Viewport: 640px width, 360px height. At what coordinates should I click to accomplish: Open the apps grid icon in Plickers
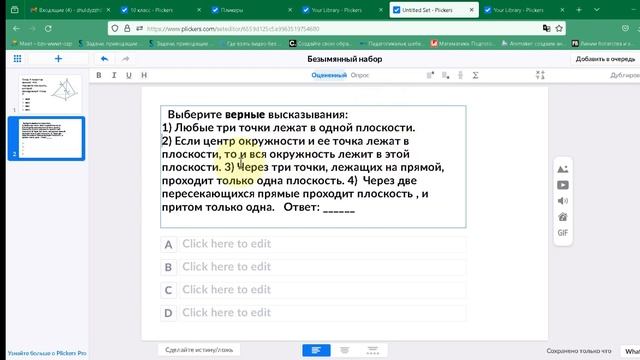click(x=17, y=59)
